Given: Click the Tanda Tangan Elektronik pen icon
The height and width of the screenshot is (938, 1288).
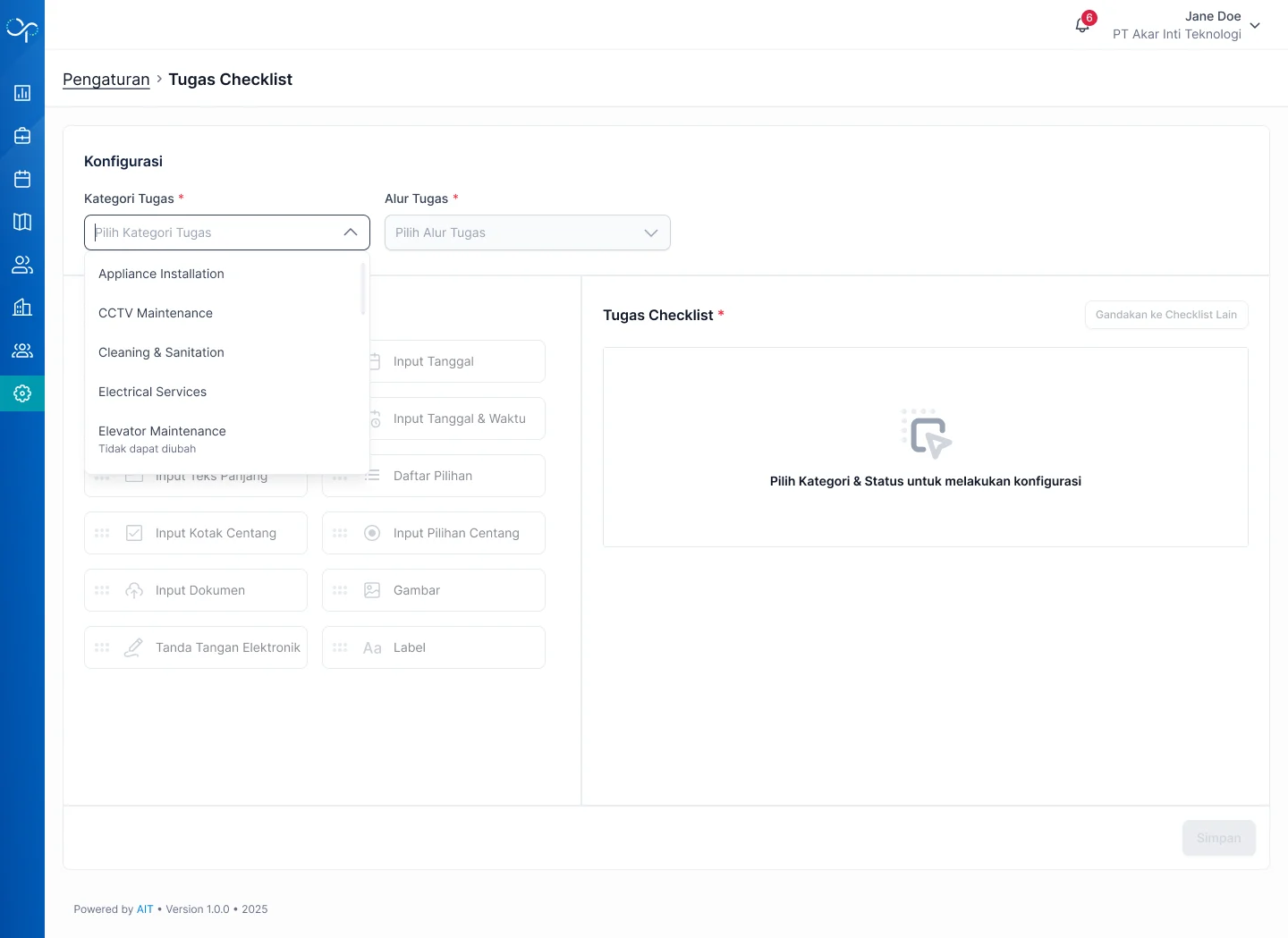Looking at the screenshot, I should pos(133,647).
